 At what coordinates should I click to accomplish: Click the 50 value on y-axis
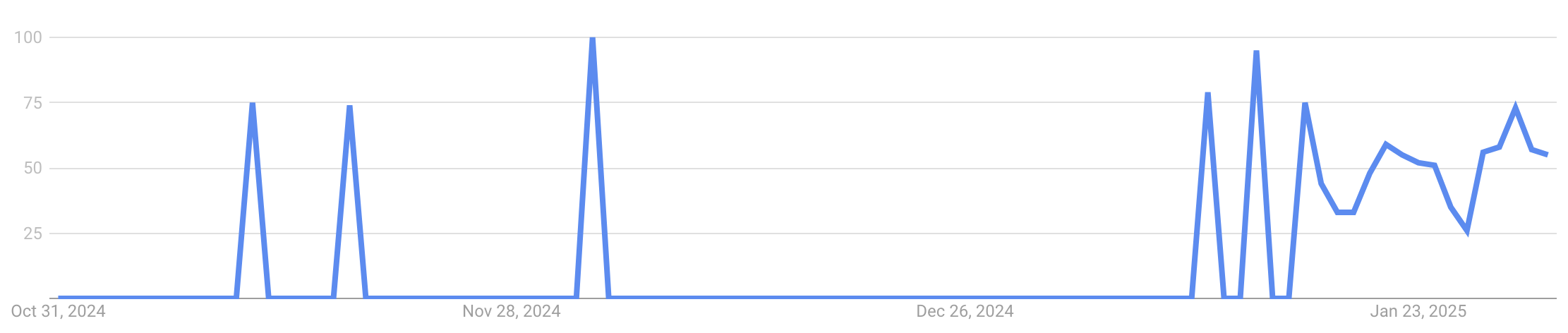pyautogui.click(x=32, y=168)
